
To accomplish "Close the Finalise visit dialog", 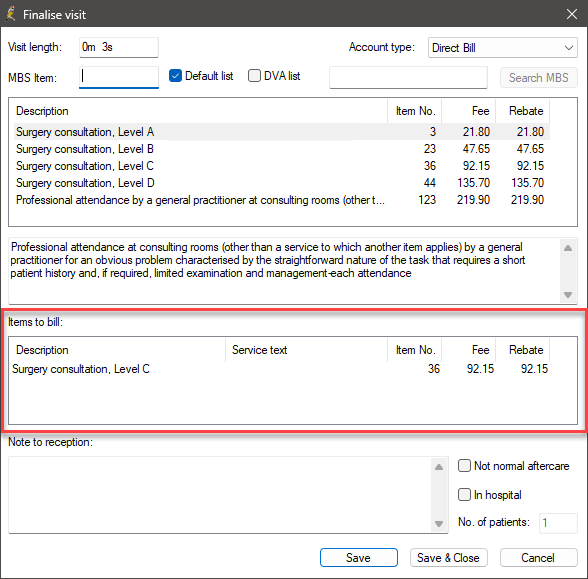I will click(572, 14).
